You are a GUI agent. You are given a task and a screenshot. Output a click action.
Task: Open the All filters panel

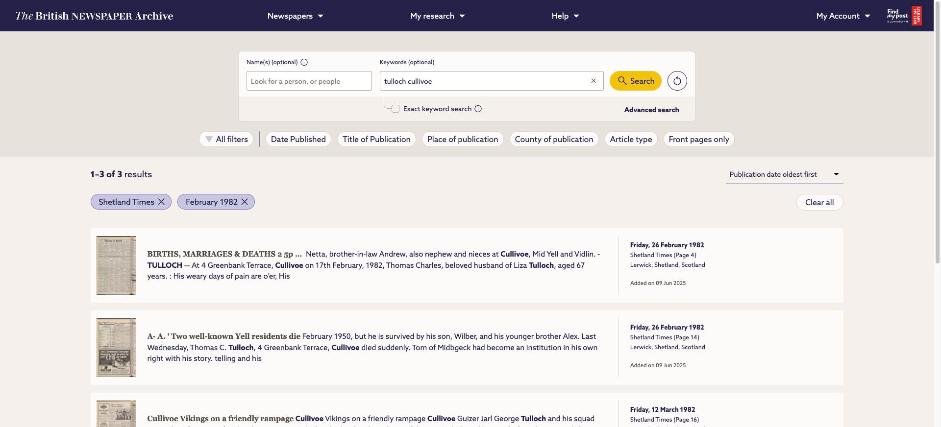[226, 139]
